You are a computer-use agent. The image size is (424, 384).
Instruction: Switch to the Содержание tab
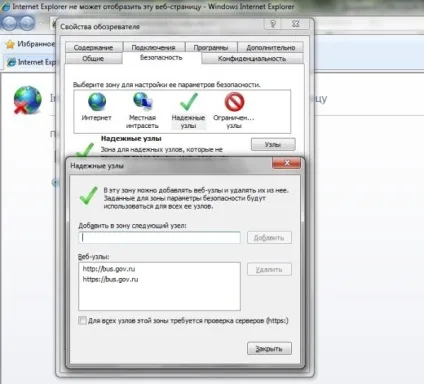coord(93,48)
